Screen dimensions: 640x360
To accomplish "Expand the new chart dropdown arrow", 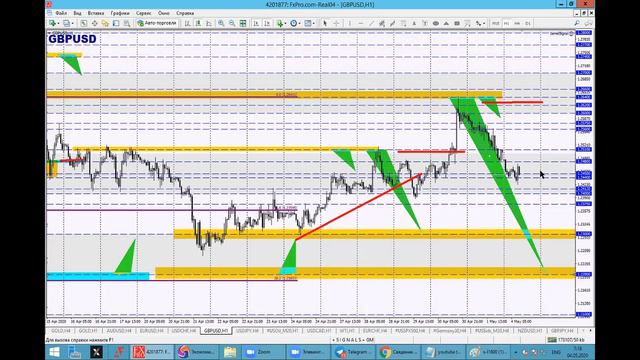I will click(58, 23).
